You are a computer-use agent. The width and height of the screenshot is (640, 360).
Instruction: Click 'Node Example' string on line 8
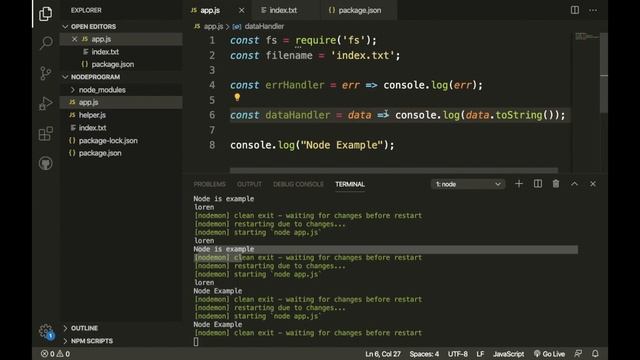[341, 145]
